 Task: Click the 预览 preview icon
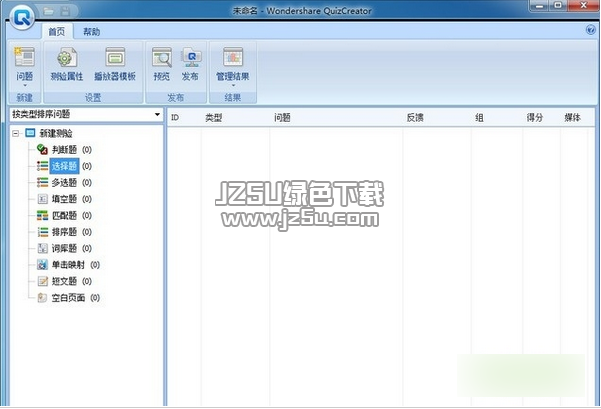[162, 57]
